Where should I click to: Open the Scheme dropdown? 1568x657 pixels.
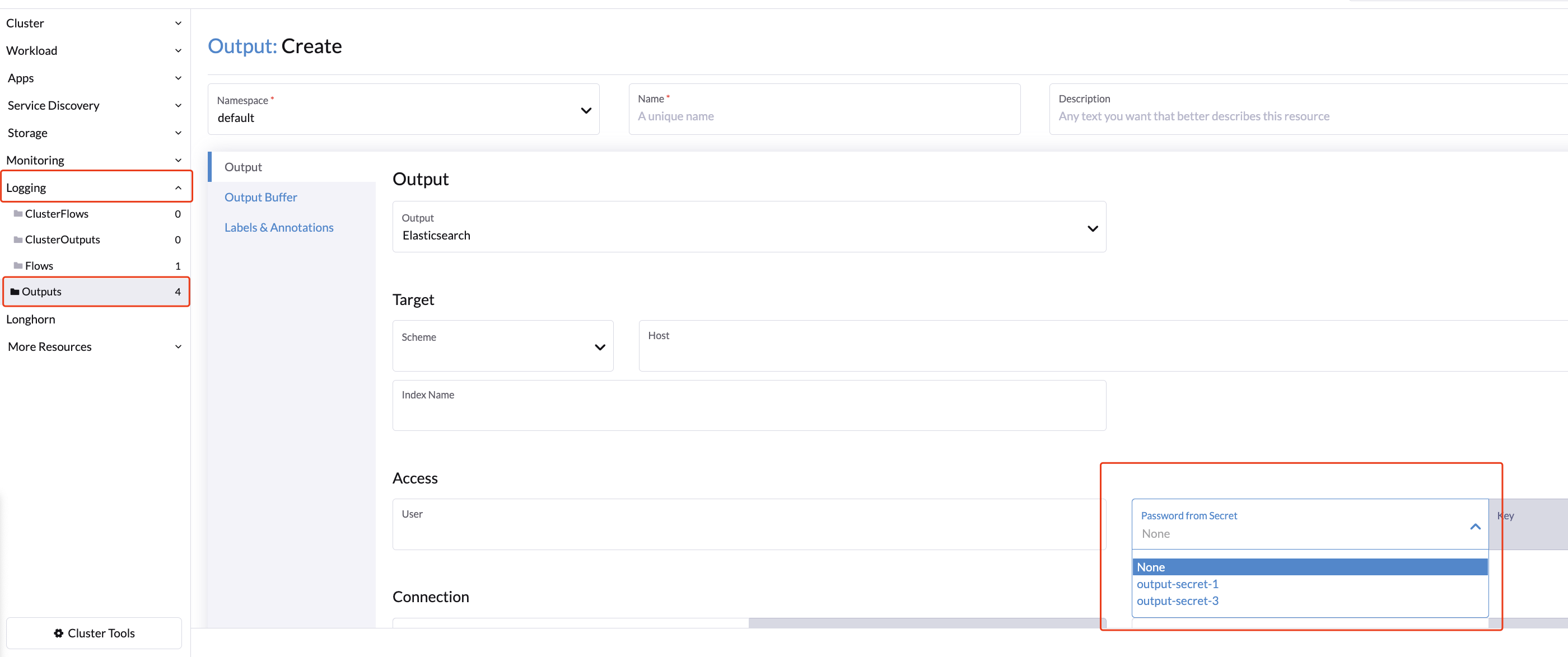(x=600, y=347)
